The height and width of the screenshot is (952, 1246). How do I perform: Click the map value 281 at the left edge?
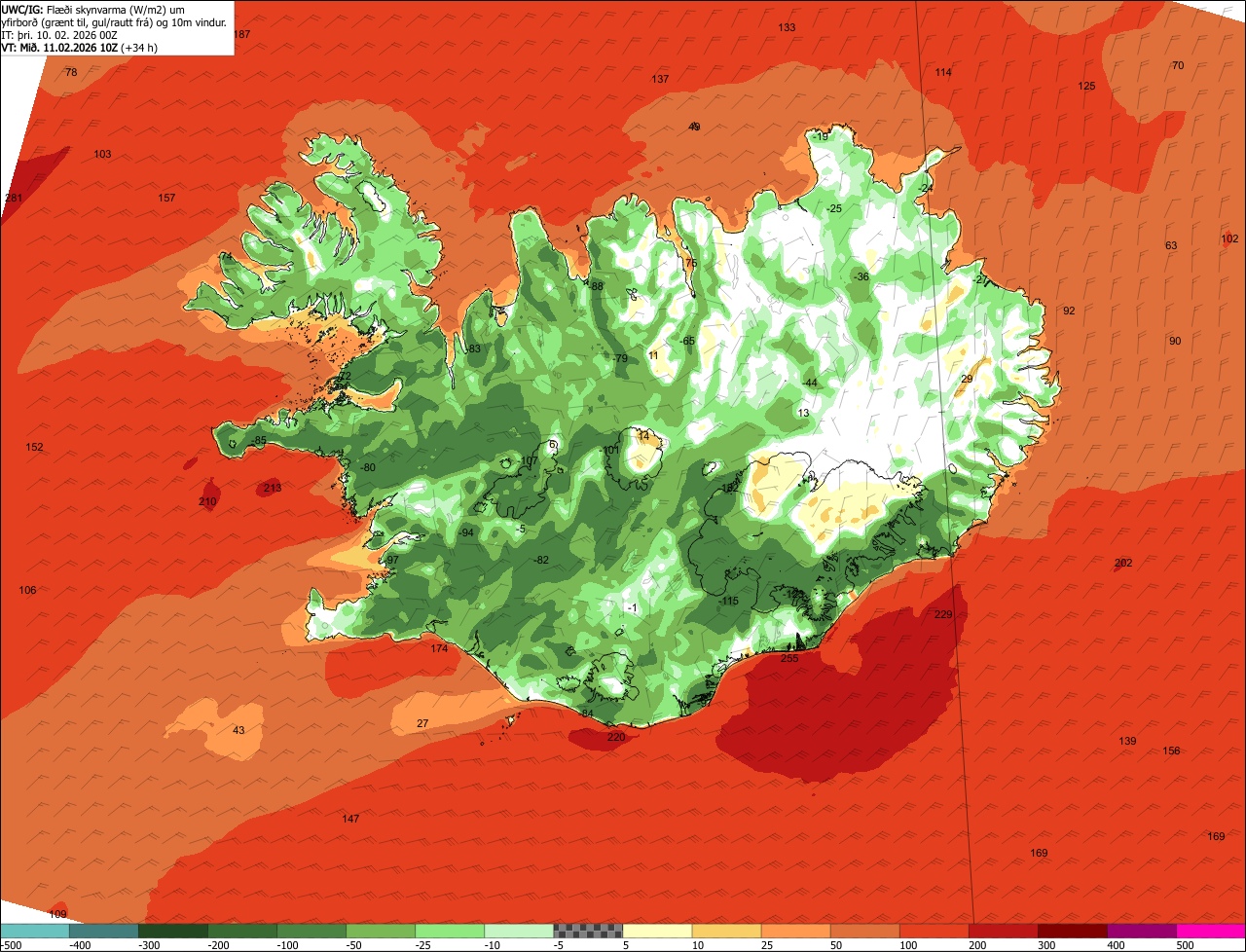click(x=14, y=199)
